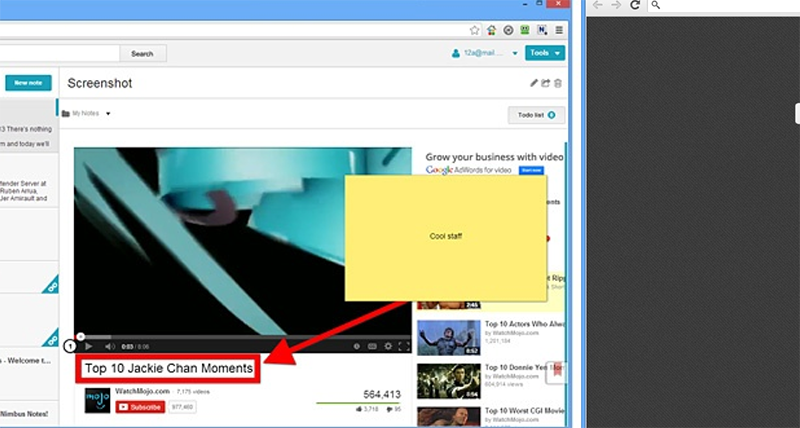Delete the Screenshot note with trash icon
Image resolution: width=800 pixels, height=428 pixels.
(x=558, y=83)
